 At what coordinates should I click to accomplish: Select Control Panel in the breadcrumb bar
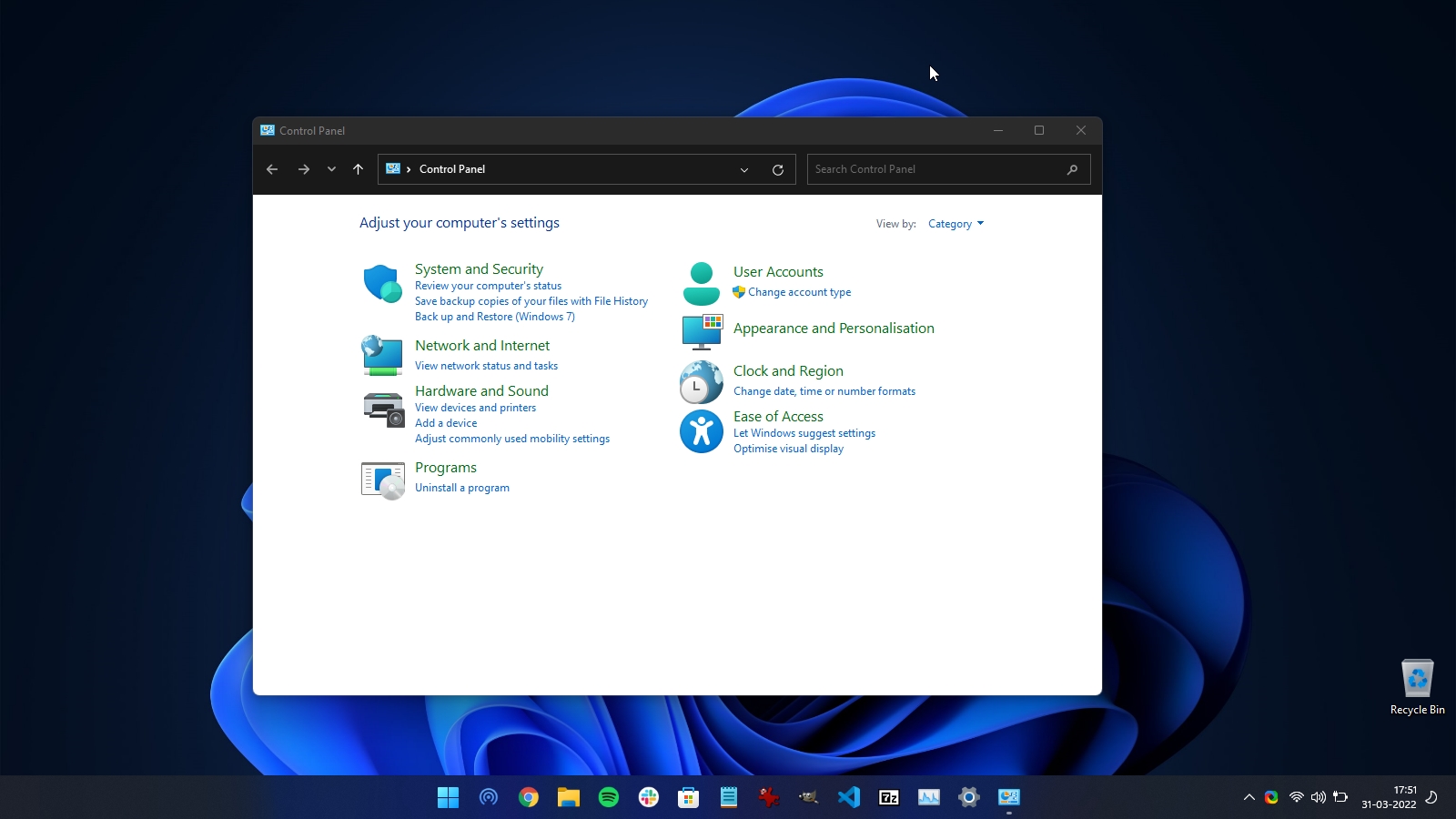[451, 169]
